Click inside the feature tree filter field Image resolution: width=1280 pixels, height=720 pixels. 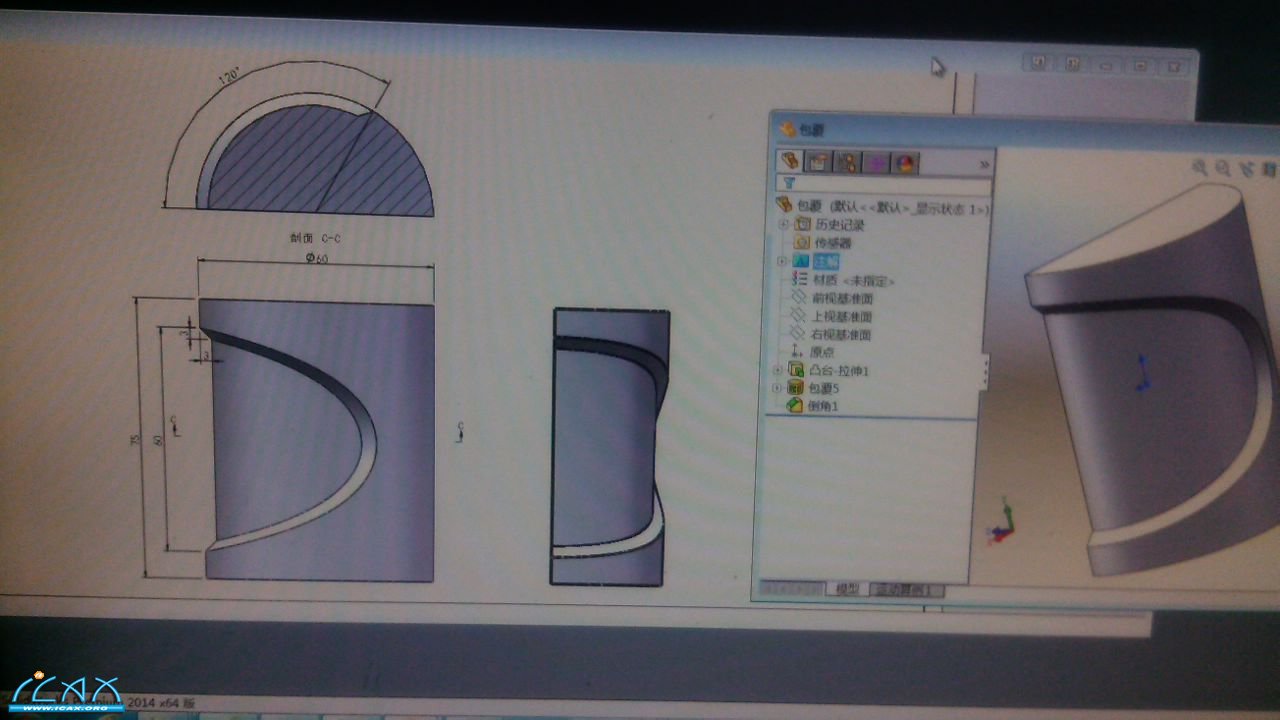tap(890, 184)
